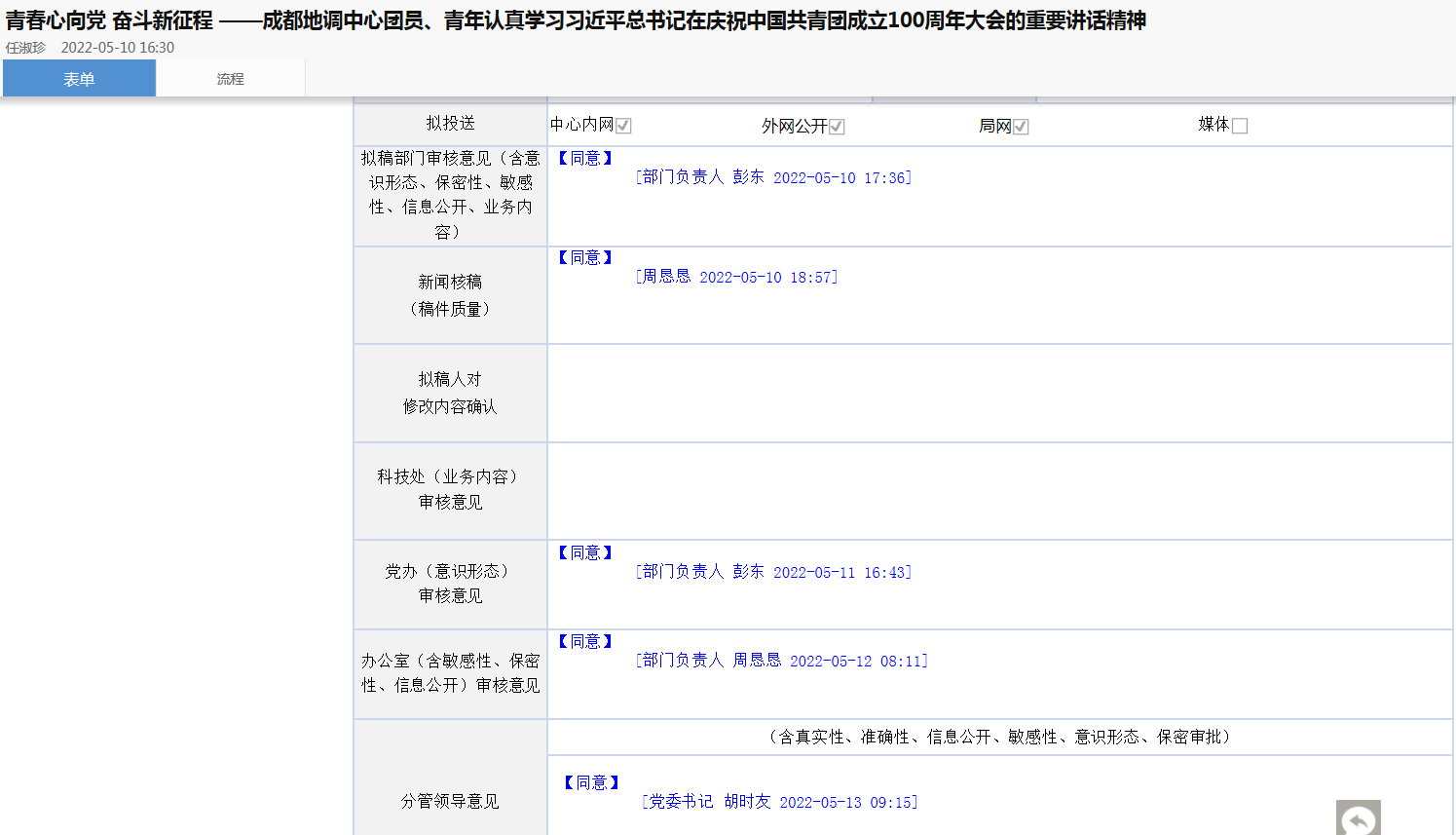Image resolution: width=1456 pixels, height=835 pixels.
Task: Toggle the 中心内网 checkbox
Action: point(623,126)
